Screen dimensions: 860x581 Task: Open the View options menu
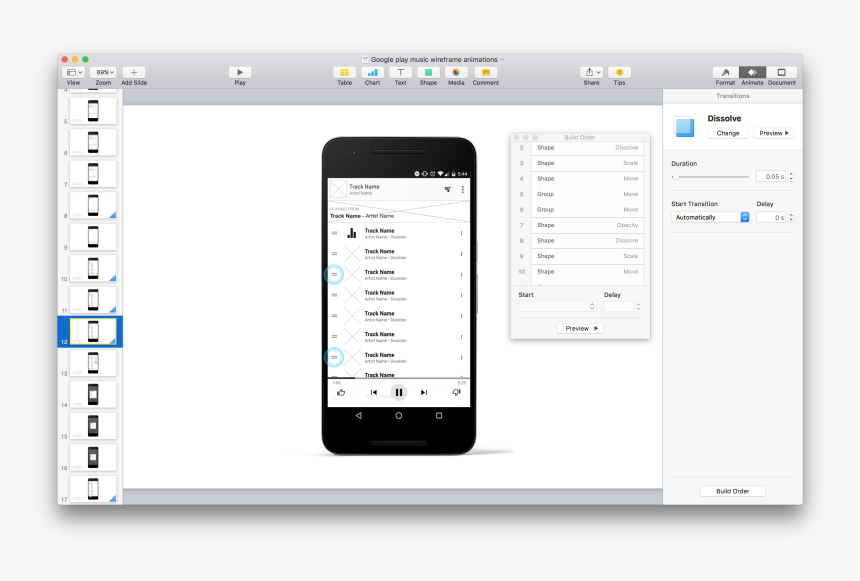click(74, 72)
